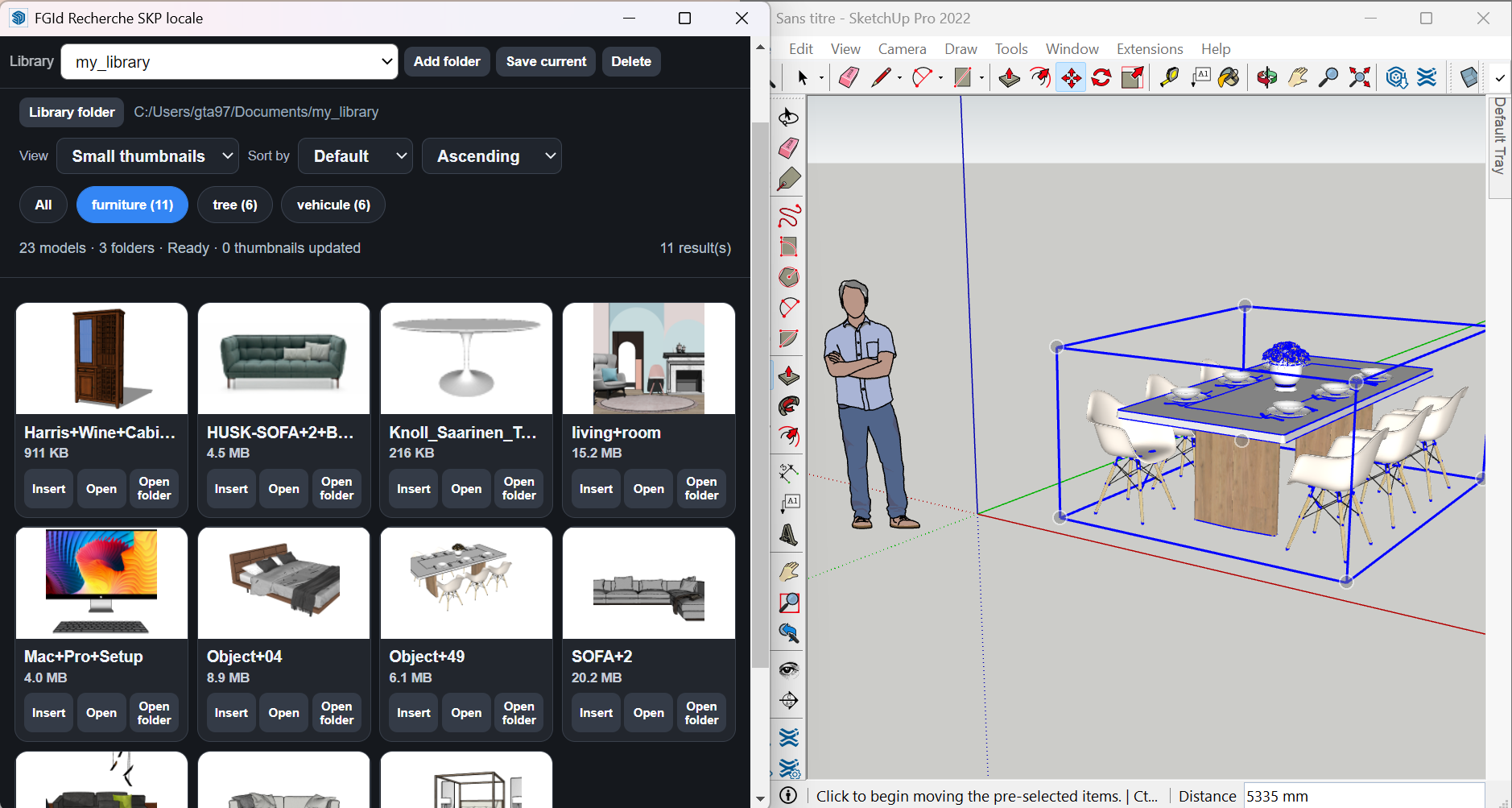
Task: Expand the Select tool dropdown arrow
Action: (821, 78)
